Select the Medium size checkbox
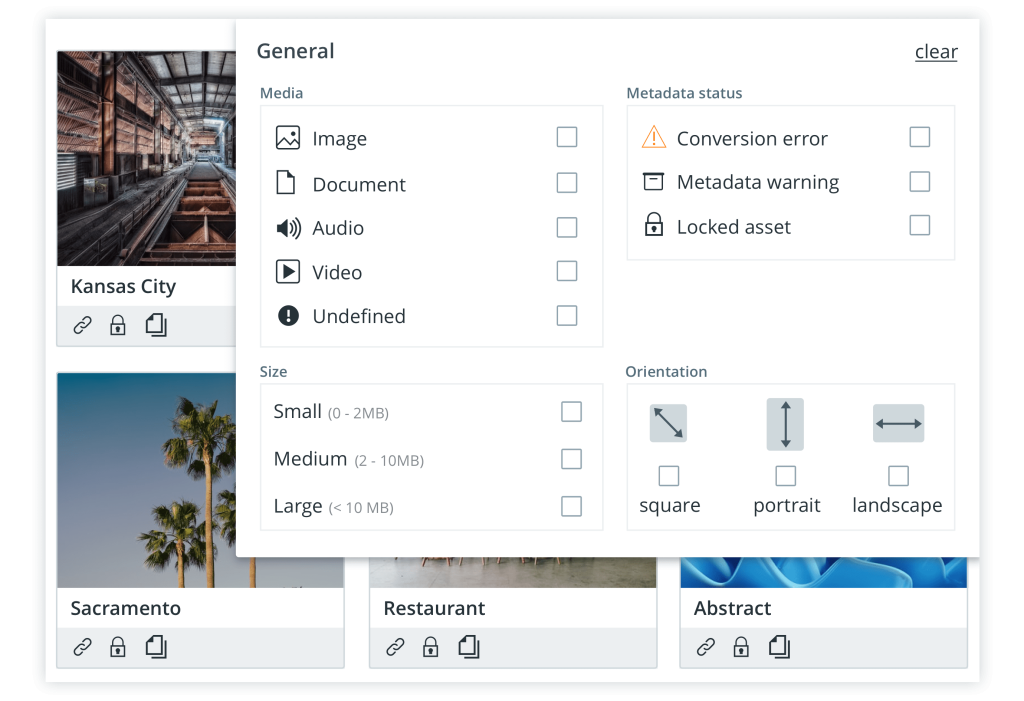Image resolution: width=1024 pixels, height=701 pixels. (571, 459)
